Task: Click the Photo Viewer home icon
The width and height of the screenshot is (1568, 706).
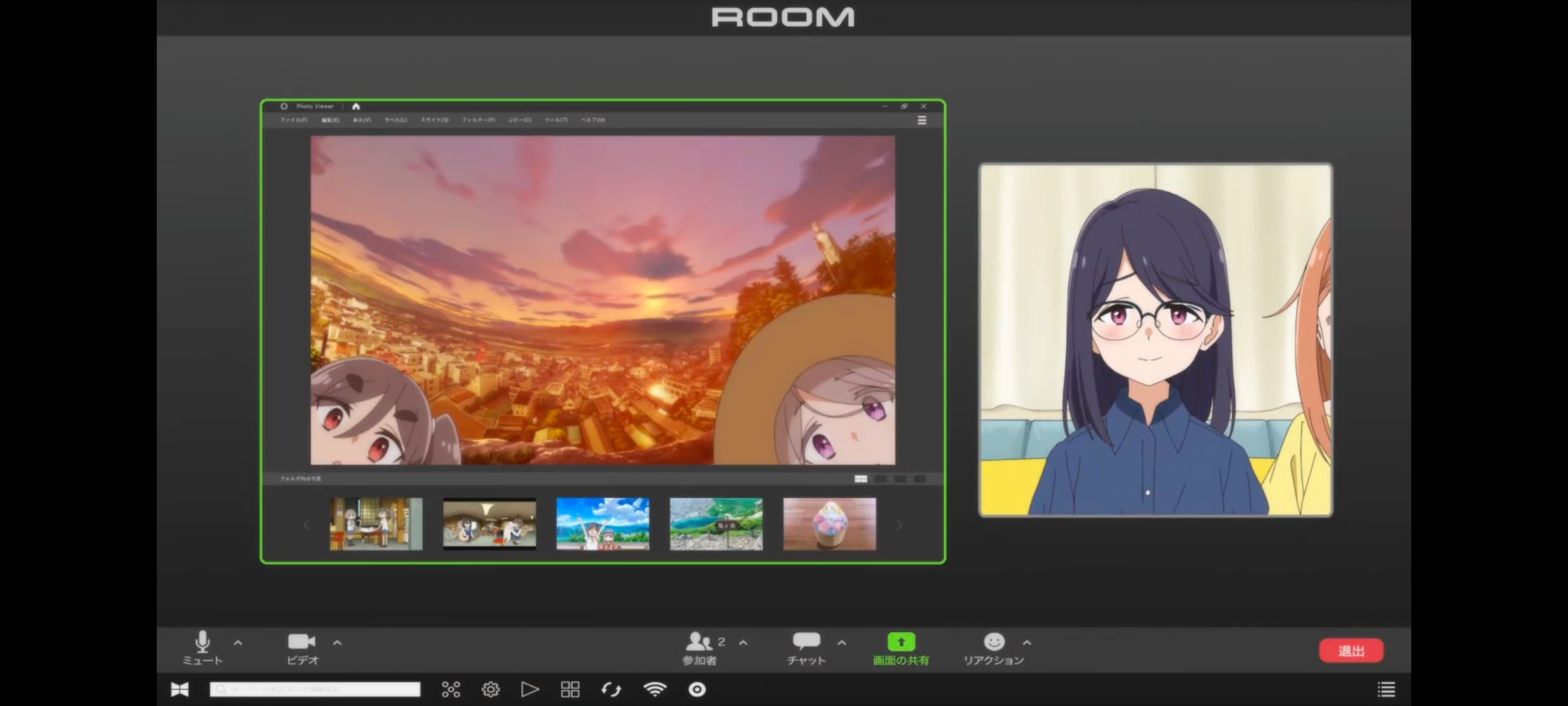Action: click(356, 106)
